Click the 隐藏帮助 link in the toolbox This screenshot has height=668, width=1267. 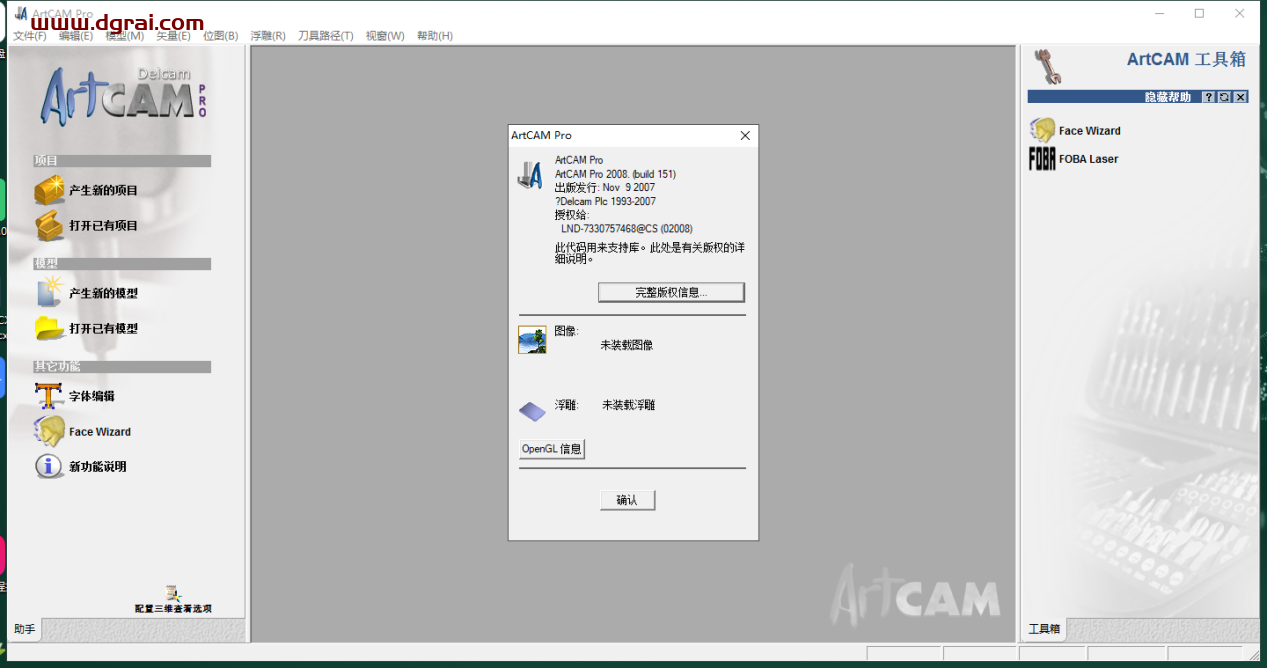1168,97
